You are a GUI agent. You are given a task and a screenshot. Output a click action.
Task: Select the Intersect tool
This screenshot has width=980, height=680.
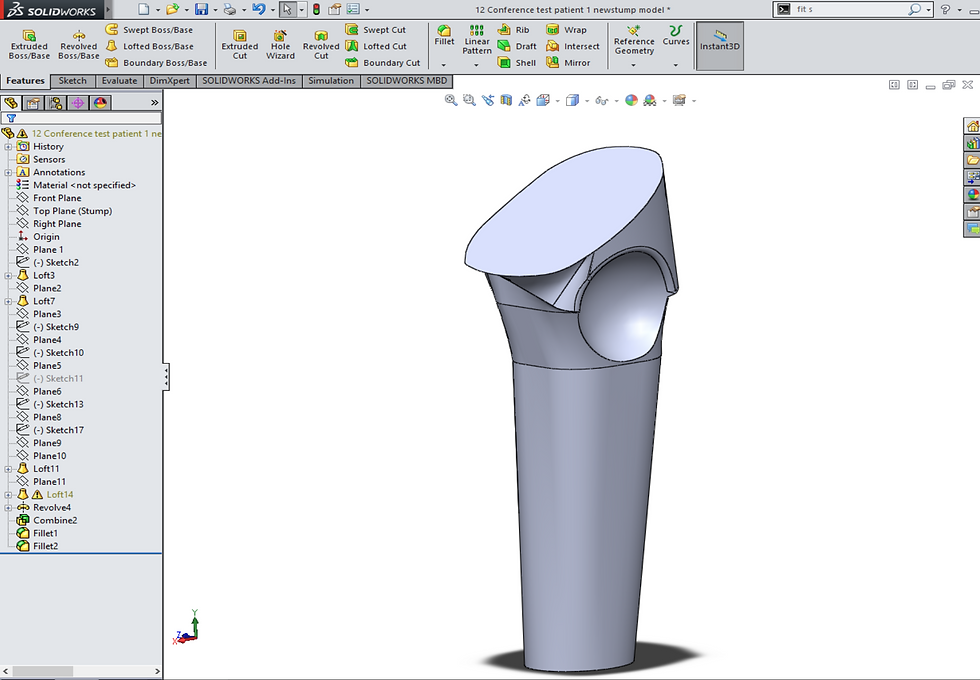572,46
